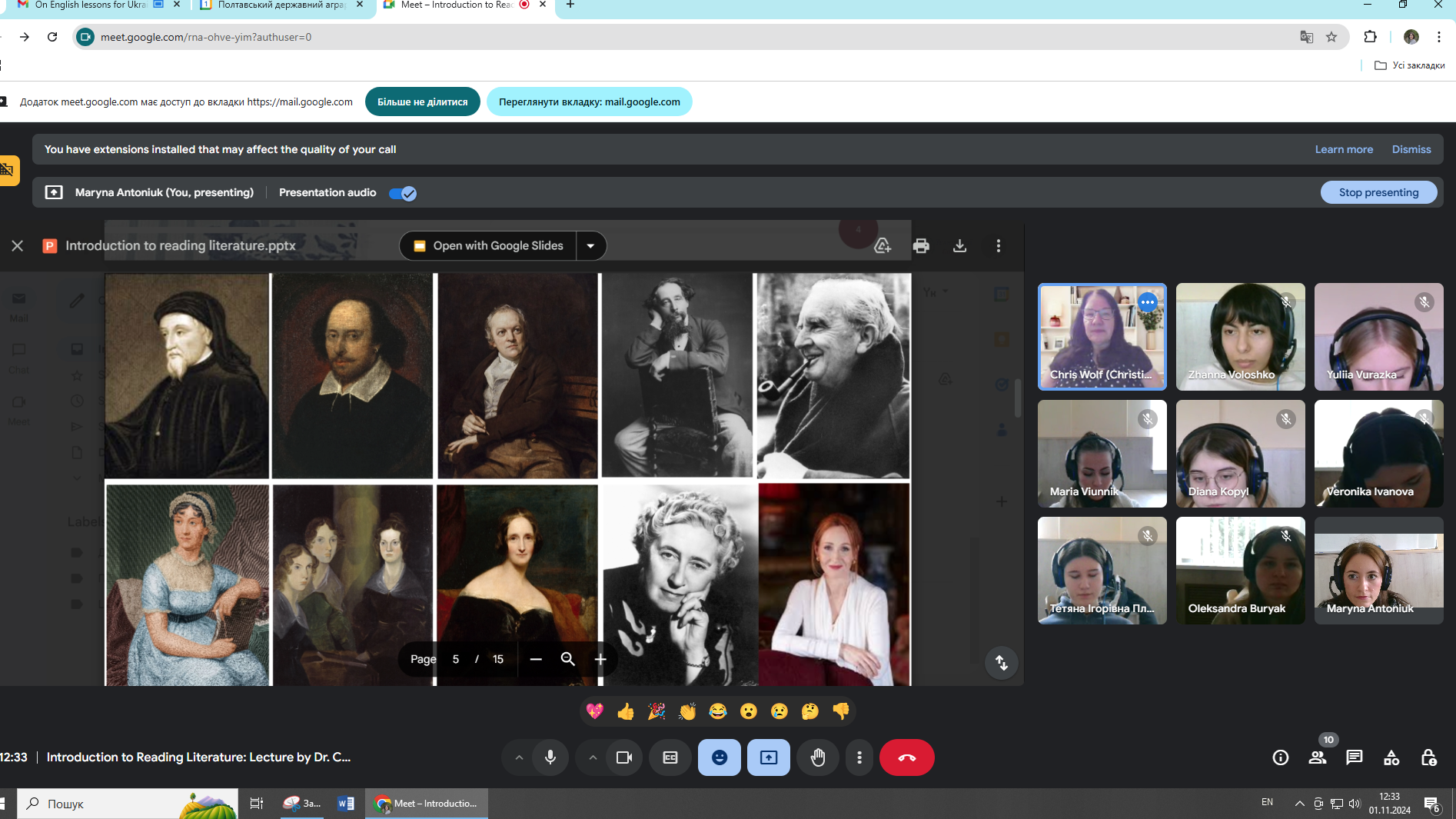Screen dimensions: 1456x819
Task: Send party popper reaction
Action: pos(657,711)
